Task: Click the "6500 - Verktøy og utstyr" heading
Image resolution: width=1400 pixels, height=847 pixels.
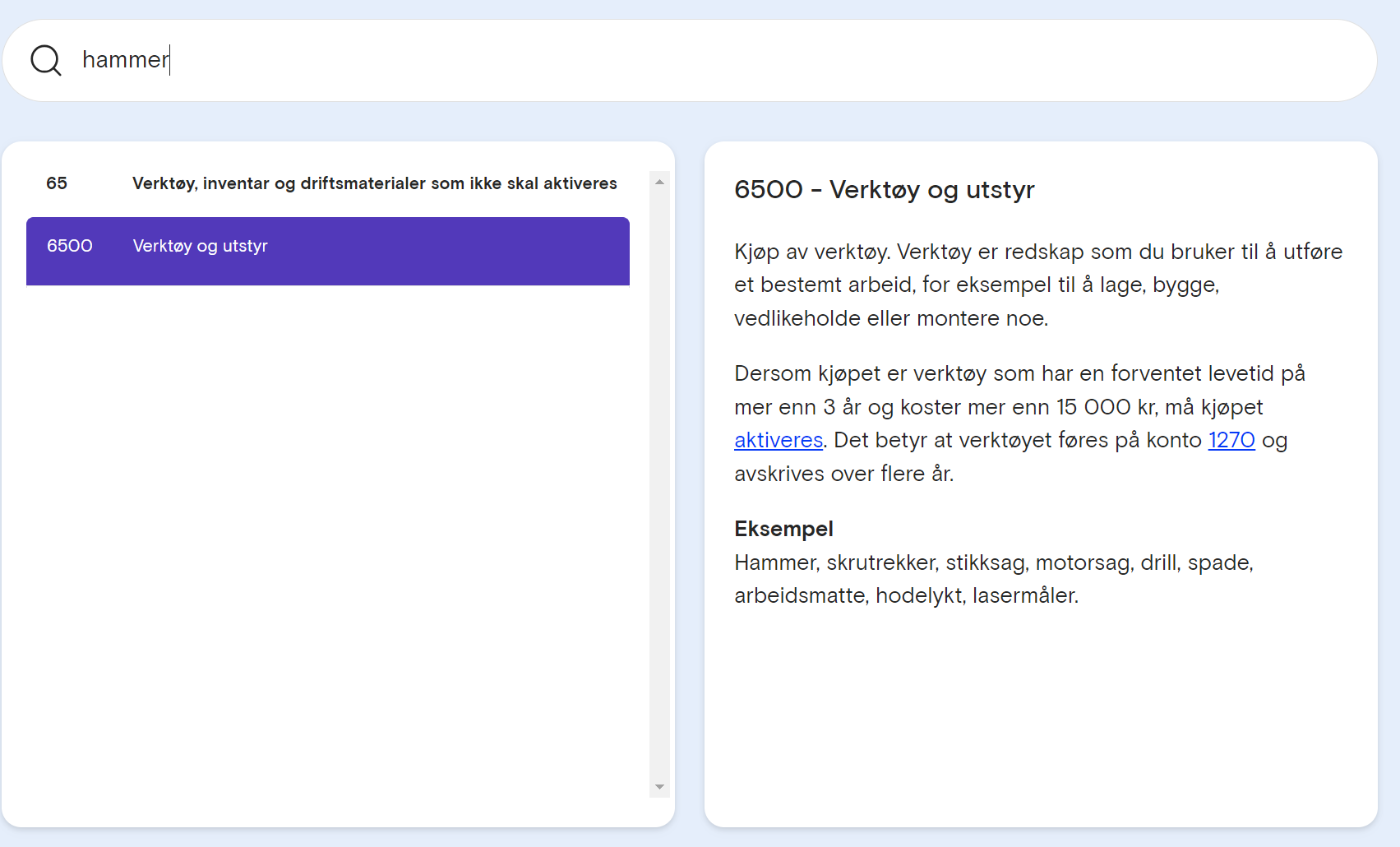Action: click(x=884, y=189)
